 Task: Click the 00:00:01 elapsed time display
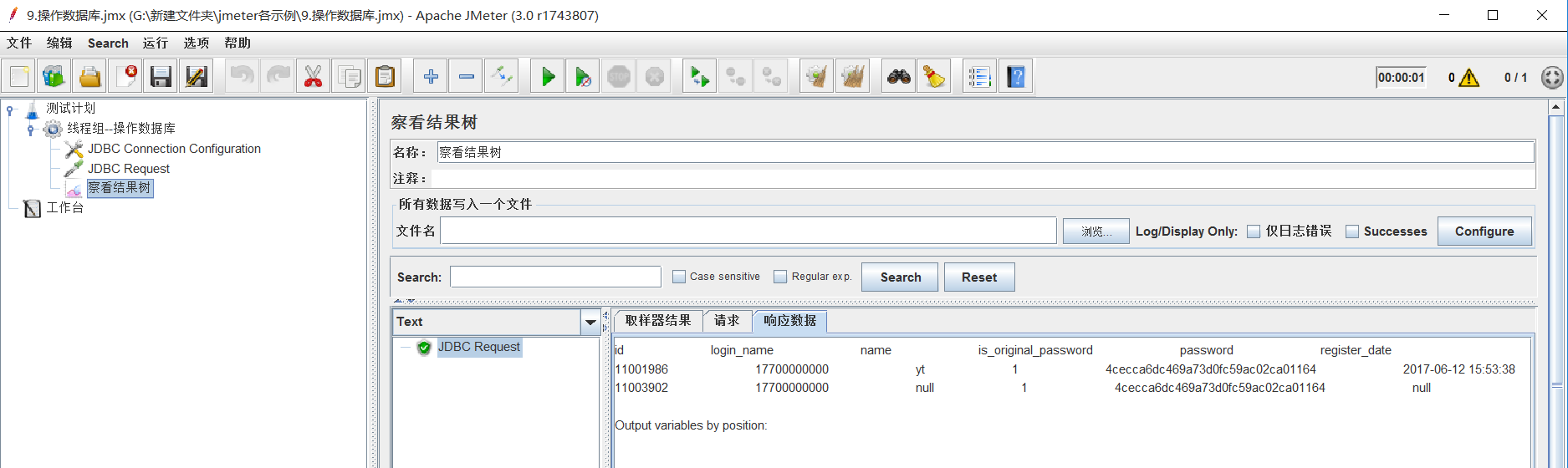(x=1401, y=78)
